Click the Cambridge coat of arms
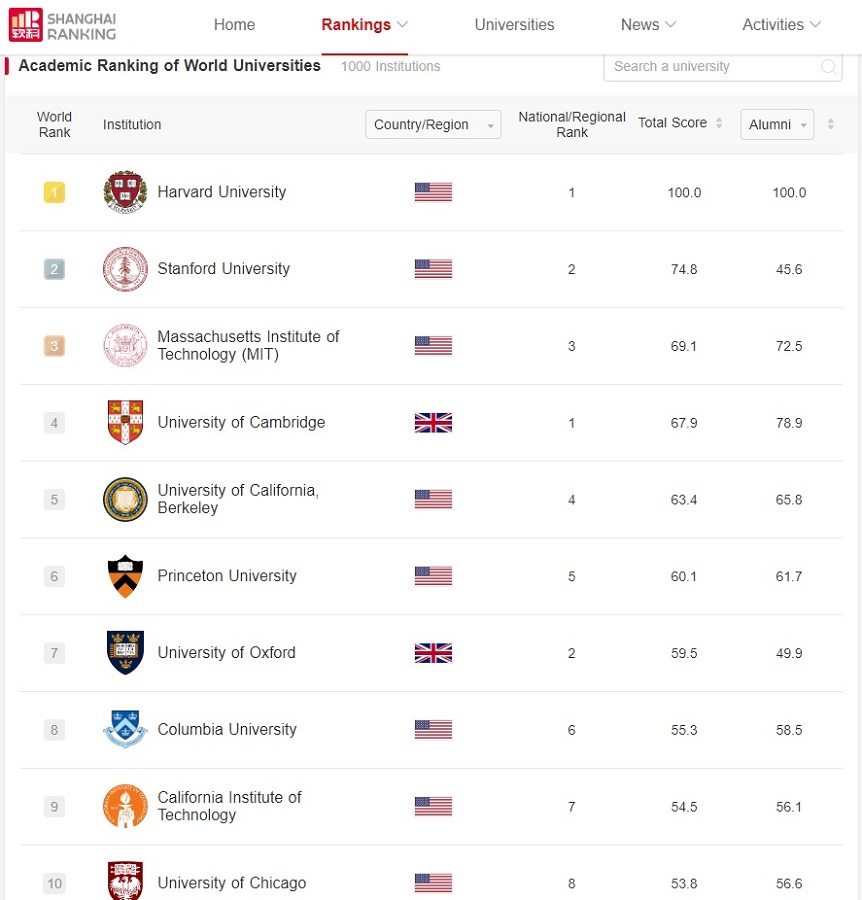The width and height of the screenshot is (862, 900). pos(125,422)
